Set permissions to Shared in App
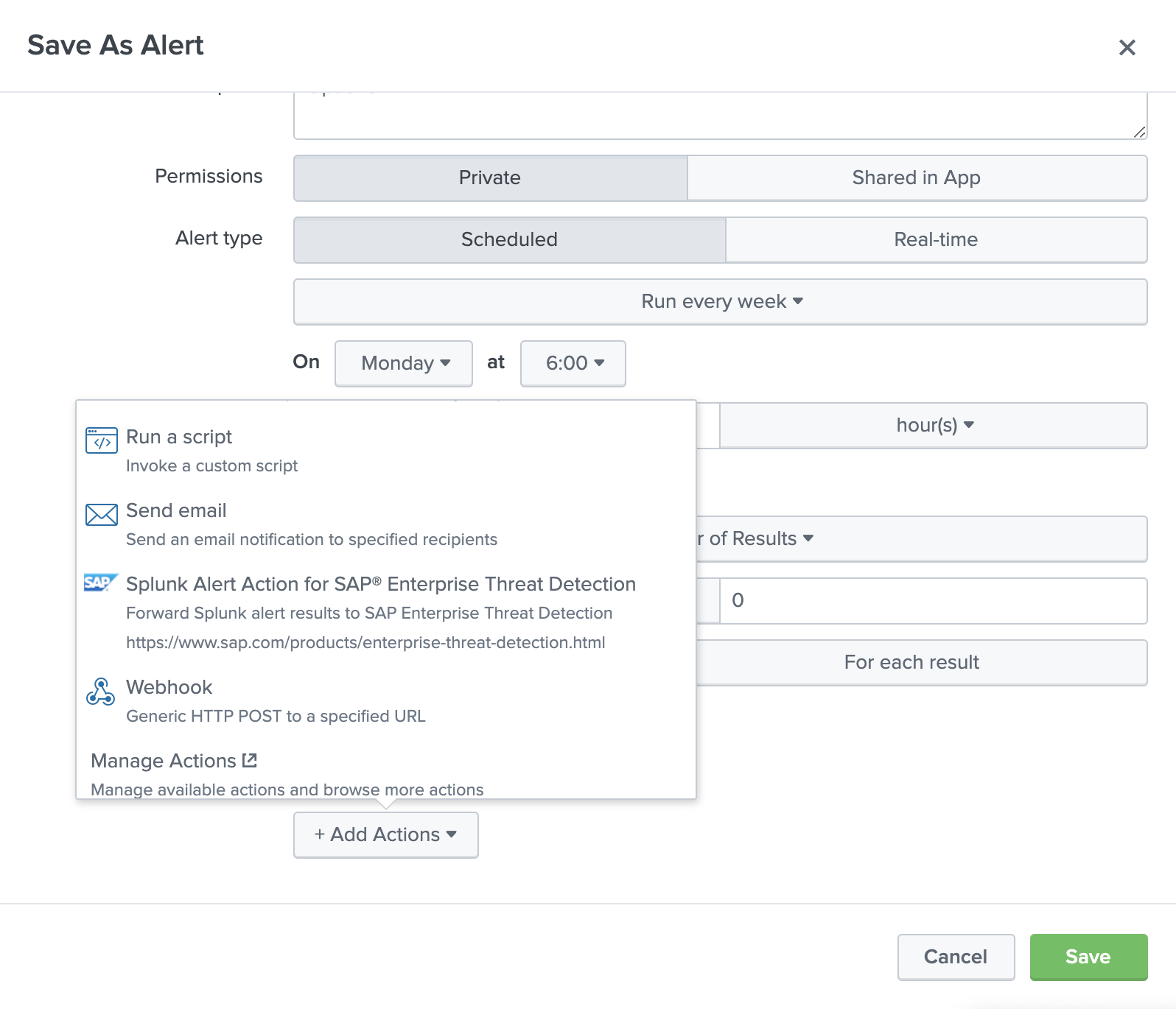This screenshot has width=1176, height=1009. (x=916, y=177)
